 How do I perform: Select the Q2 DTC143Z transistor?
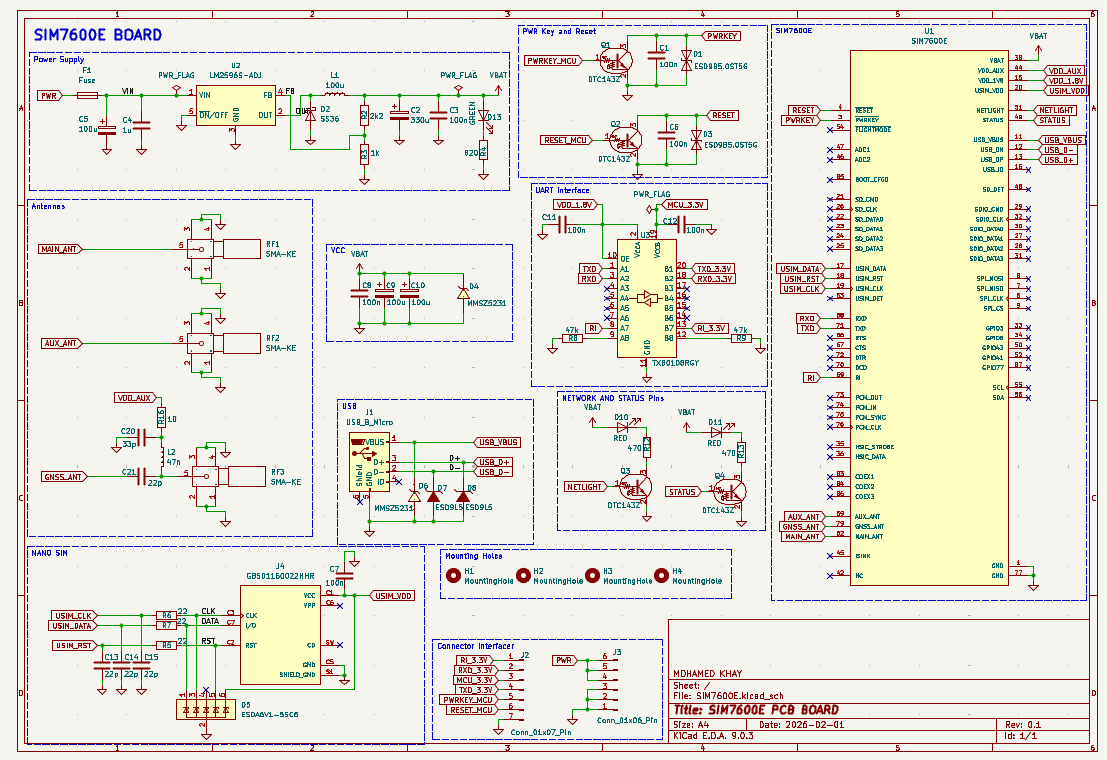628,140
